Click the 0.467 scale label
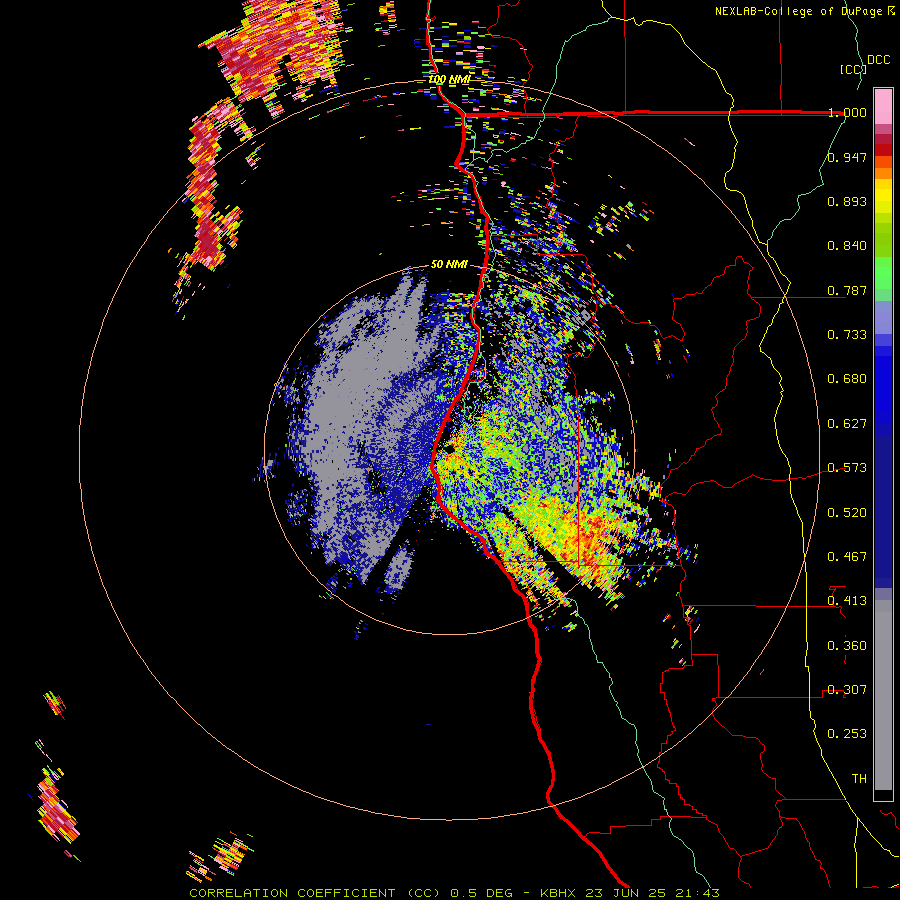This screenshot has width=900, height=900. click(847, 557)
